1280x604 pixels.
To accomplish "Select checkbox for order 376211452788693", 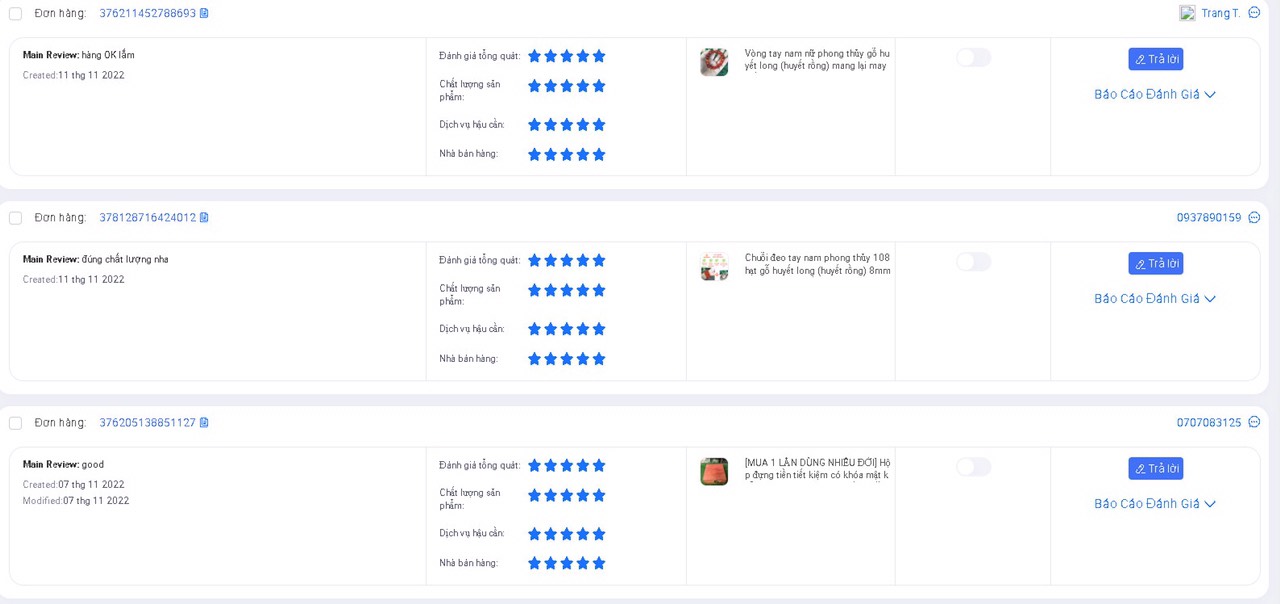I will 15,13.
